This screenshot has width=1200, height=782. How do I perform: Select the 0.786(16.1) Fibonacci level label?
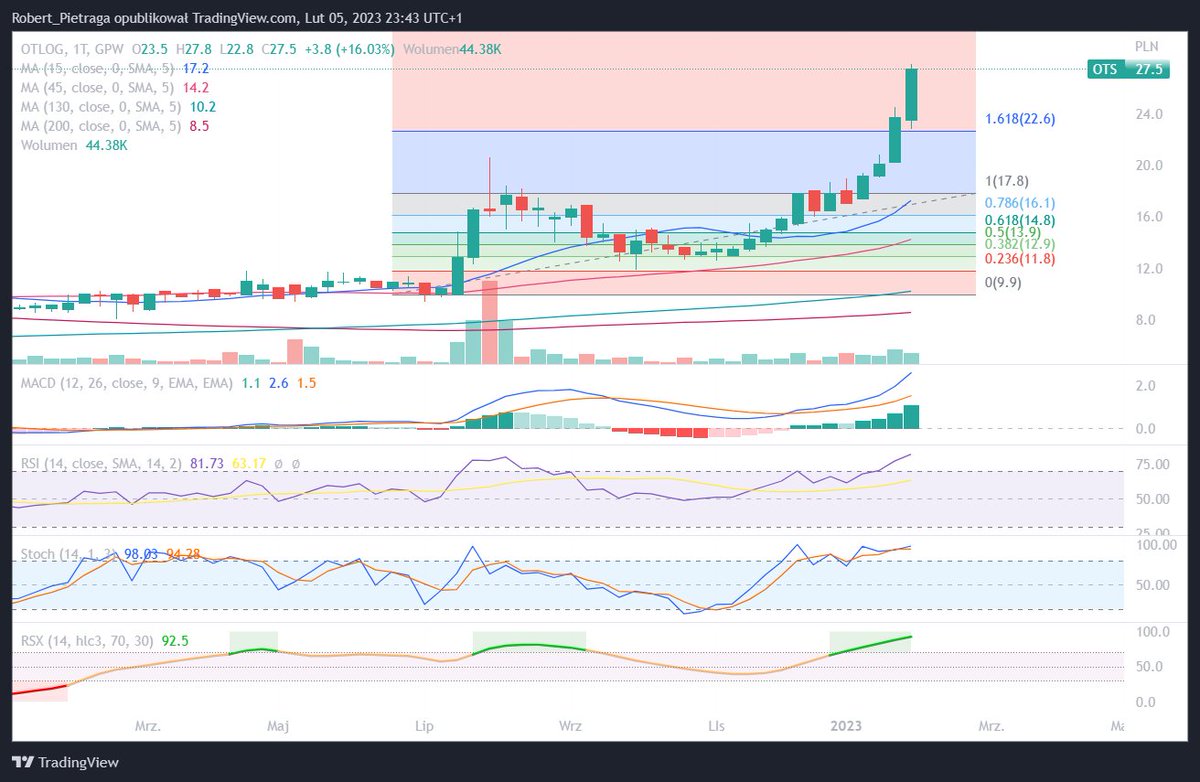[1020, 202]
